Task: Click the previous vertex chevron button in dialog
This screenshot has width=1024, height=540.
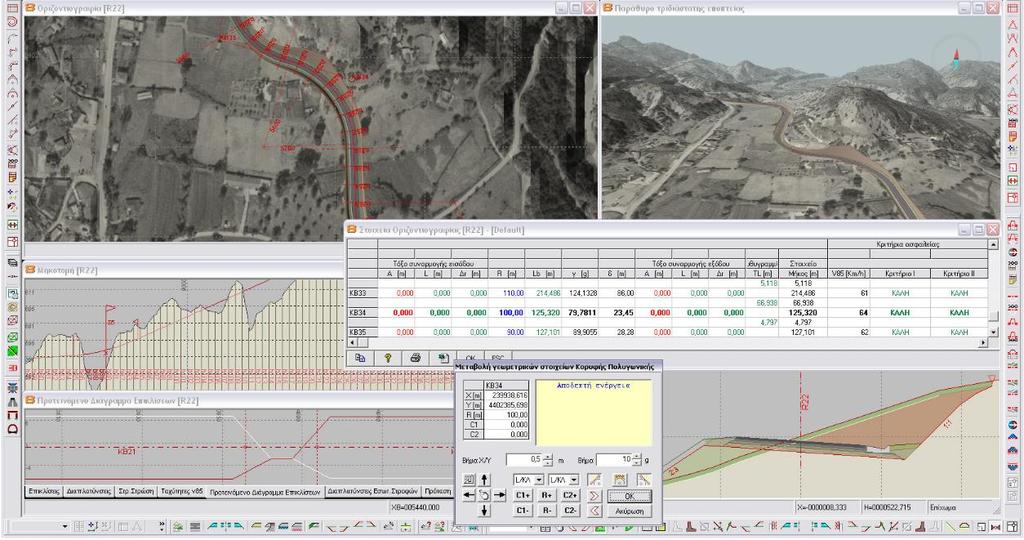Action: (x=594, y=511)
